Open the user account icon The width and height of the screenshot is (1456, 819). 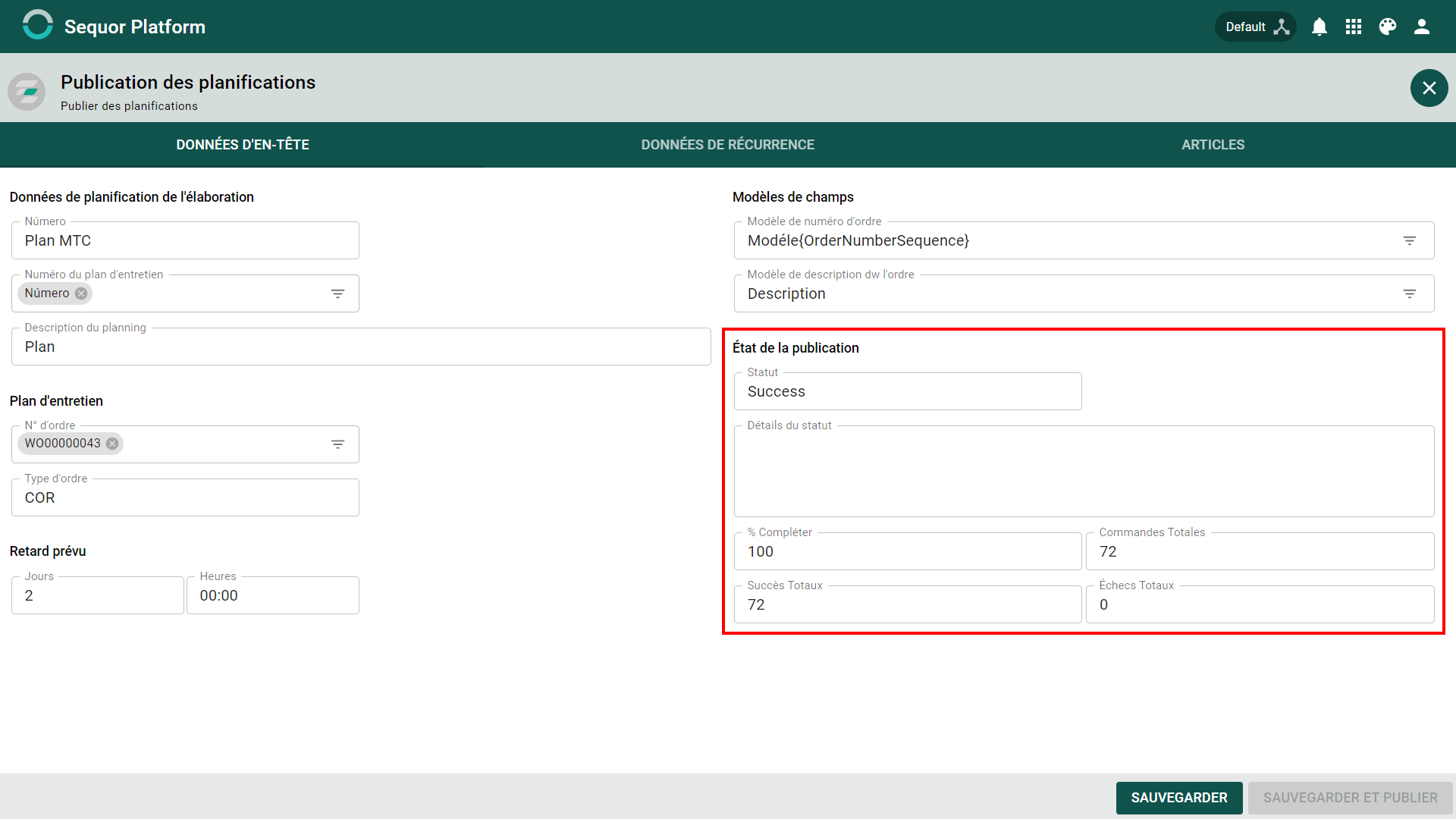point(1422,27)
